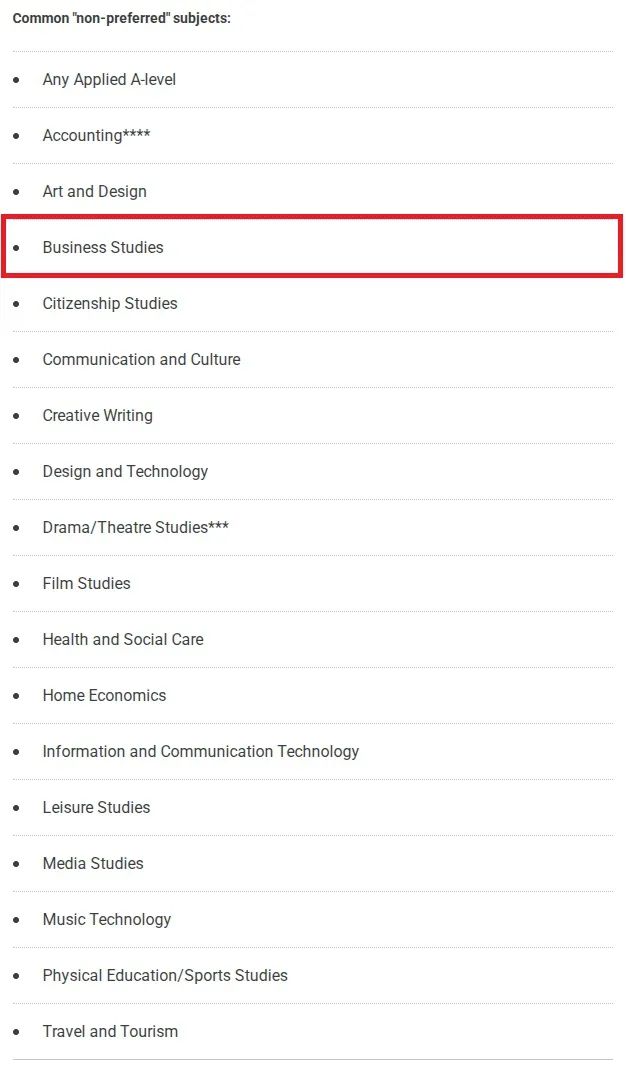Select the Music Technology entry
Image resolution: width=626 pixels, height=1066 pixels.
tap(106, 919)
